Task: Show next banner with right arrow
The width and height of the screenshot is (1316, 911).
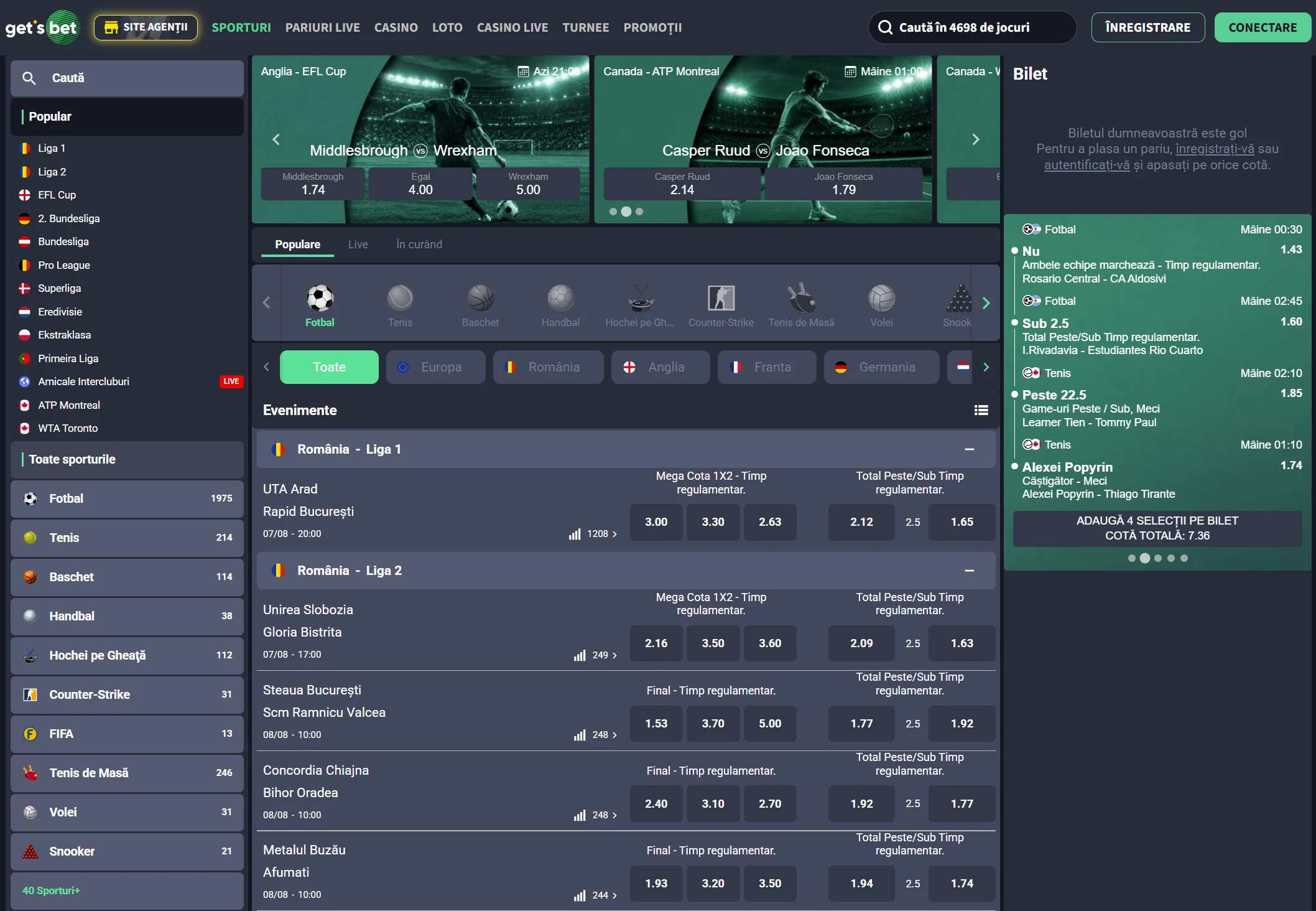Action: (976, 139)
